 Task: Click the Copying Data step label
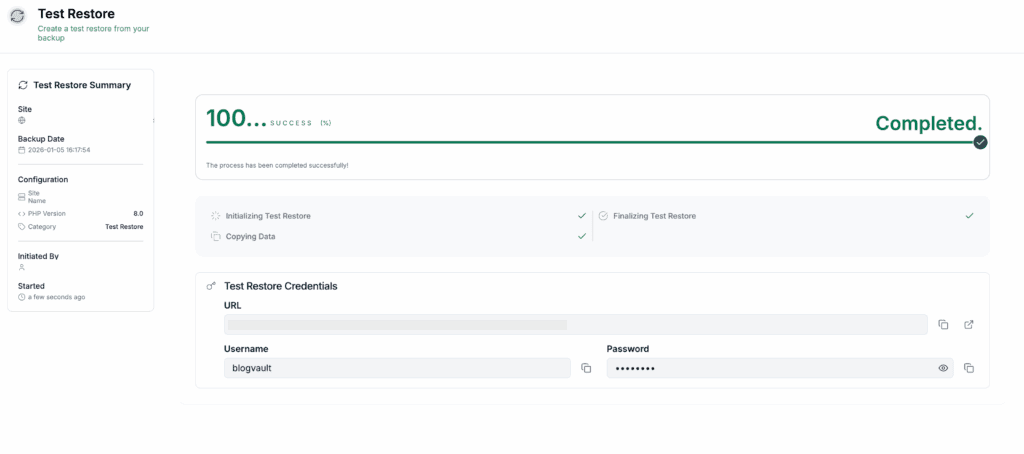coord(251,236)
